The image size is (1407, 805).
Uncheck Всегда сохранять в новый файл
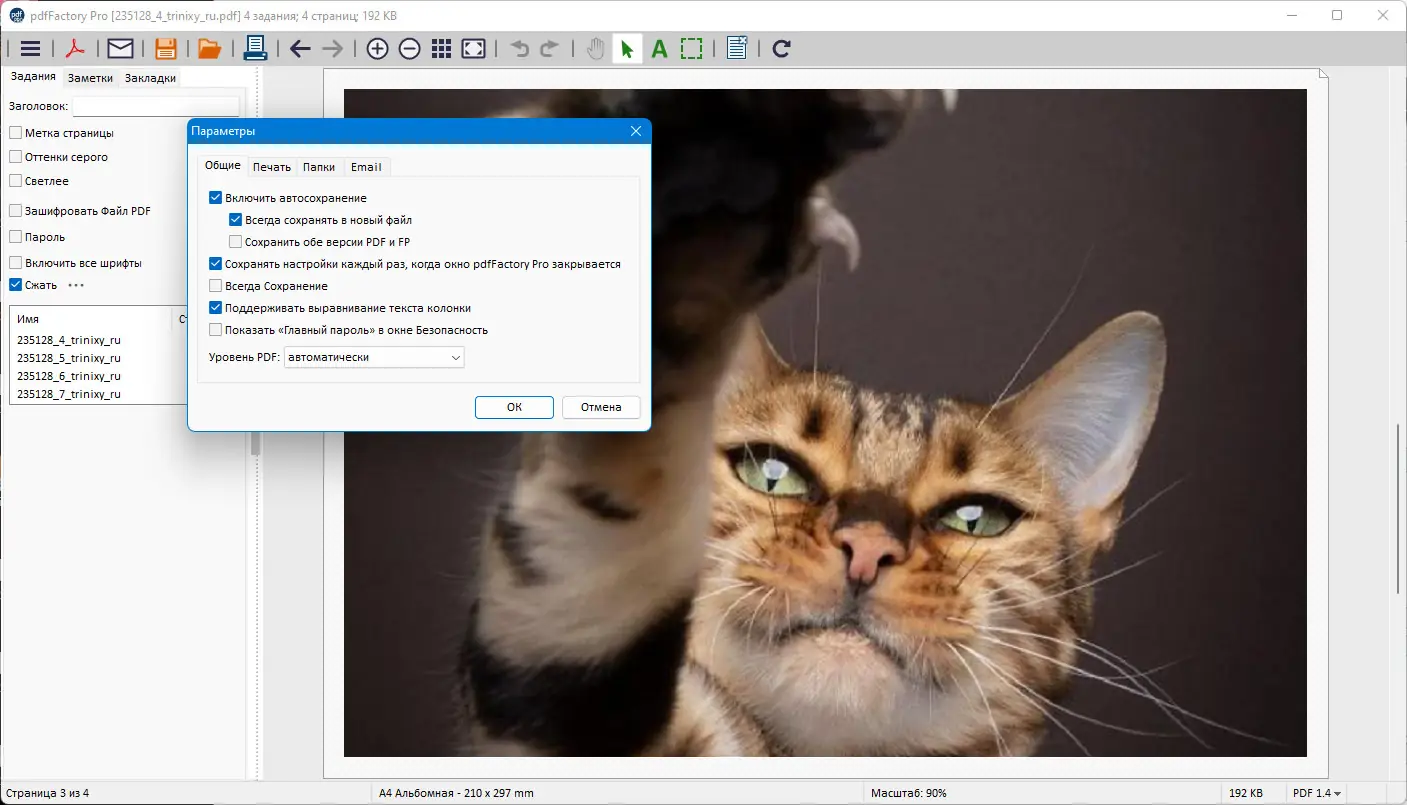coord(235,220)
